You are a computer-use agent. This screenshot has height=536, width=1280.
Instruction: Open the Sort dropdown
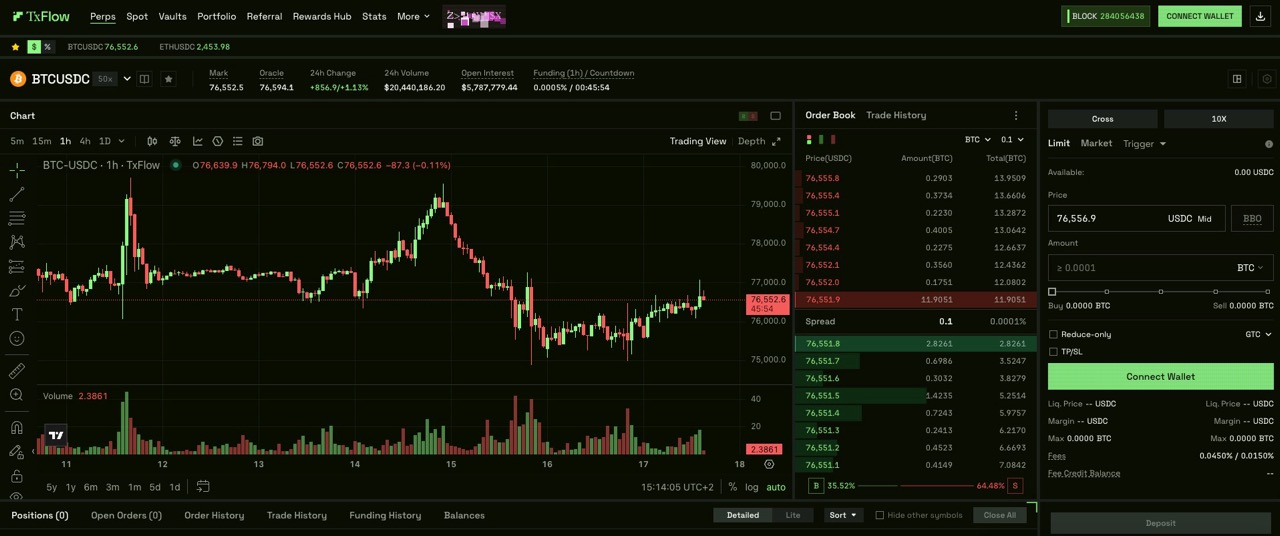point(843,515)
